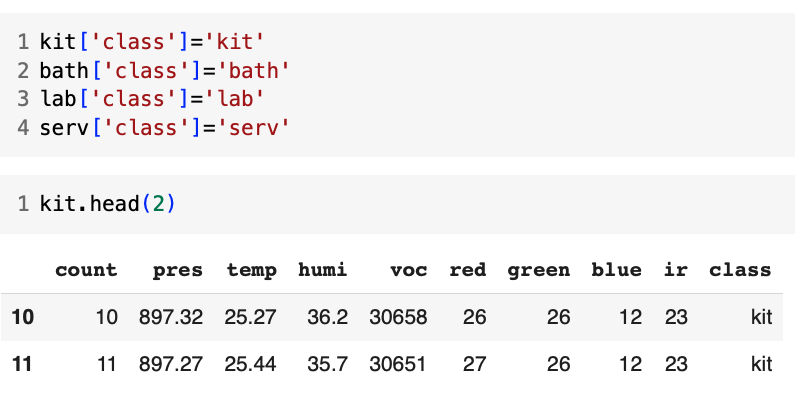The image size is (795, 413).
Task: Click the pres value 897.32
Action: 171,317
